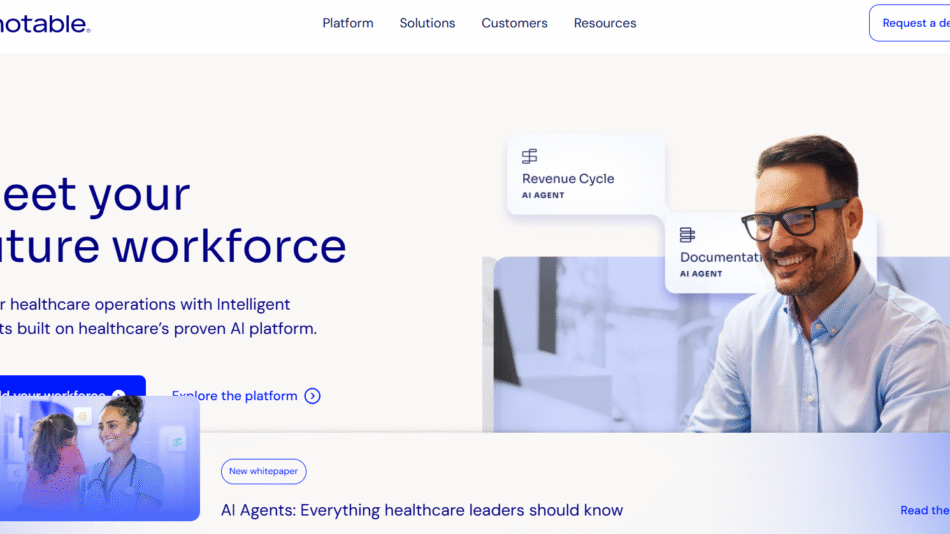Click the Read the whitepaper link on the banner

point(924,510)
